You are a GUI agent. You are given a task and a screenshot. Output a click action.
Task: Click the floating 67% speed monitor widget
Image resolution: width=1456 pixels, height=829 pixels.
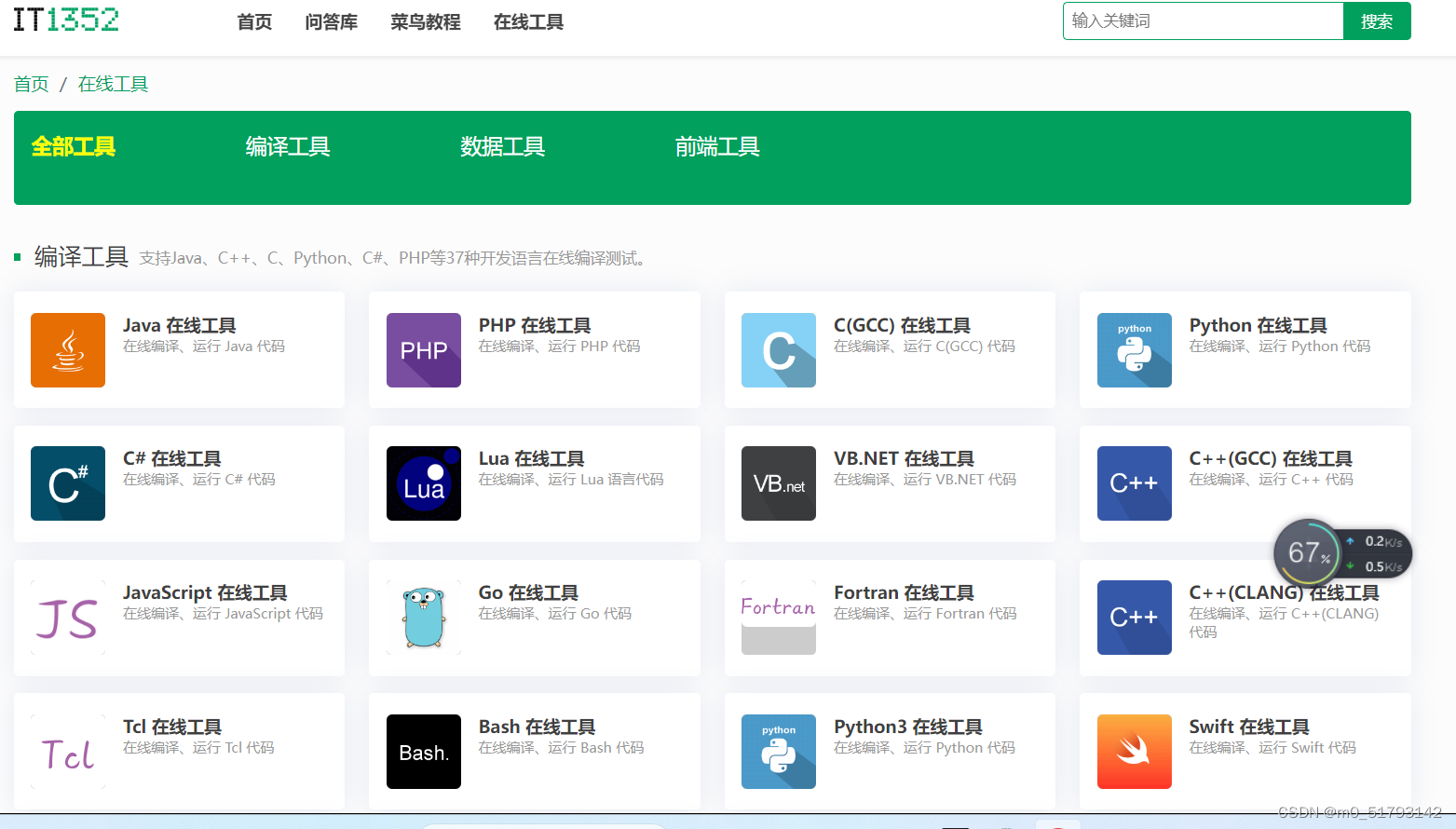[1342, 553]
